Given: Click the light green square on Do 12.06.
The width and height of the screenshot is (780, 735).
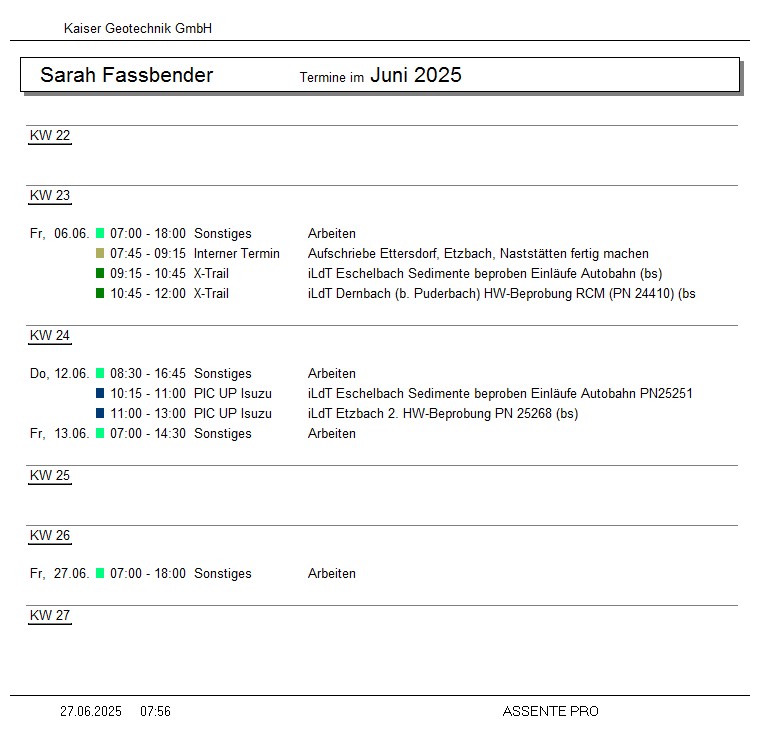Looking at the screenshot, I should pos(100,373).
